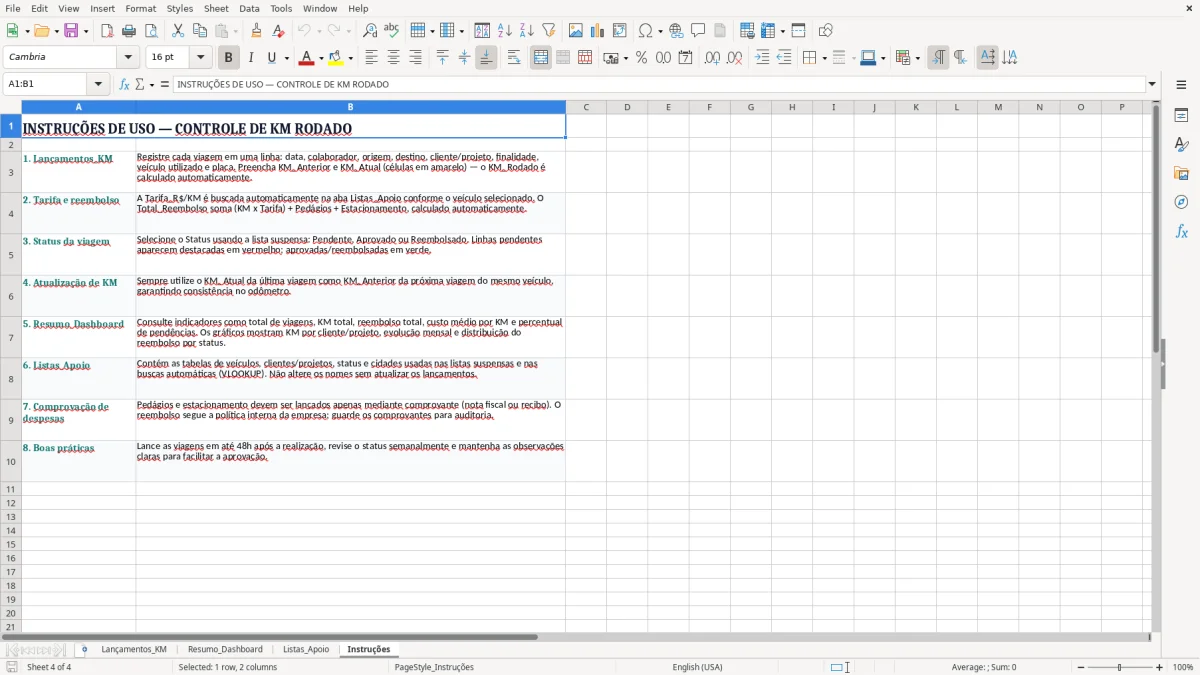1200x675 pixels.
Task: Click the horizontal scrollbar
Action: [x=270, y=637]
